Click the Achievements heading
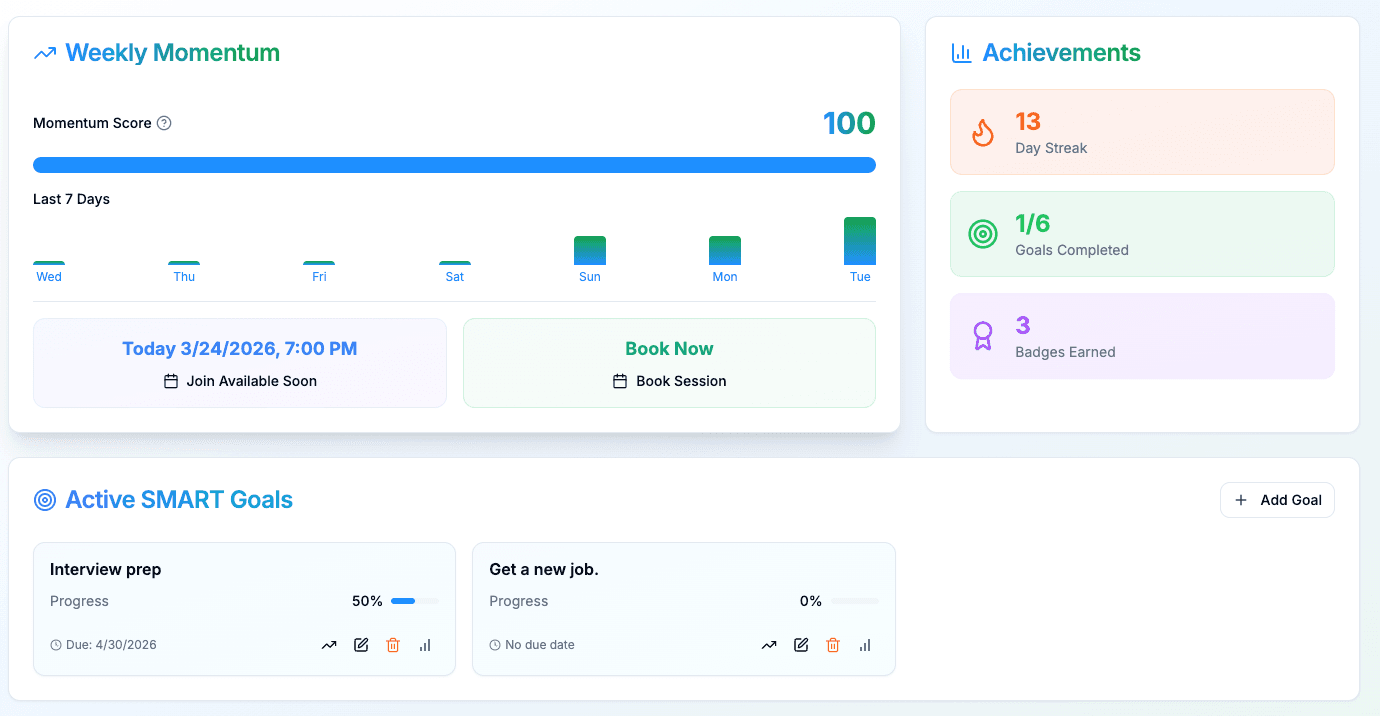The image size is (1380, 716). tap(1062, 53)
